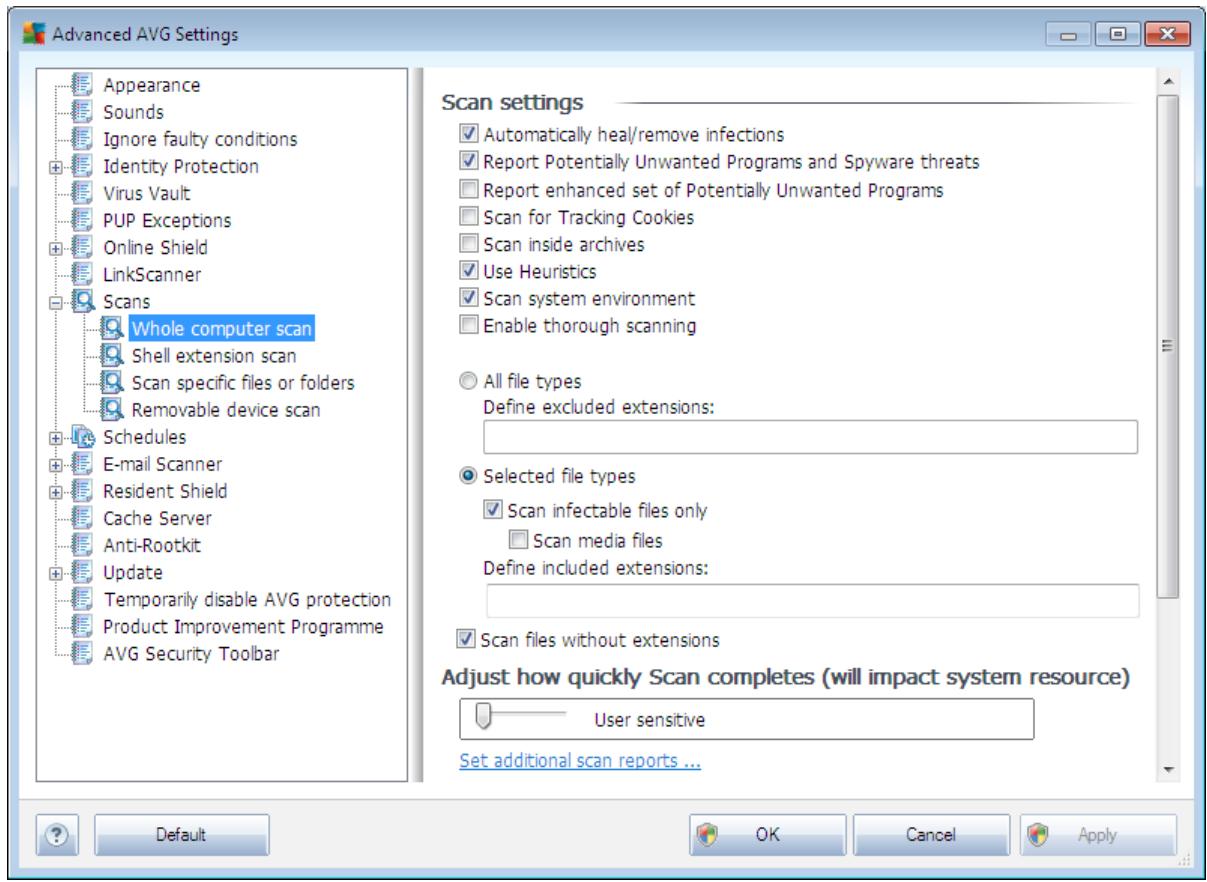Confirm settings with OK button
The width and height of the screenshot is (1207, 882).
(767, 834)
